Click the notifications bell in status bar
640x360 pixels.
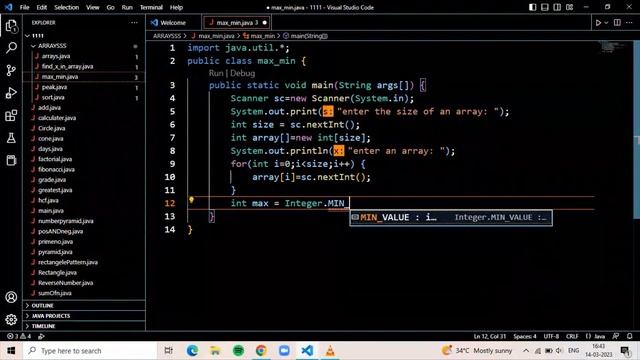point(629,336)
